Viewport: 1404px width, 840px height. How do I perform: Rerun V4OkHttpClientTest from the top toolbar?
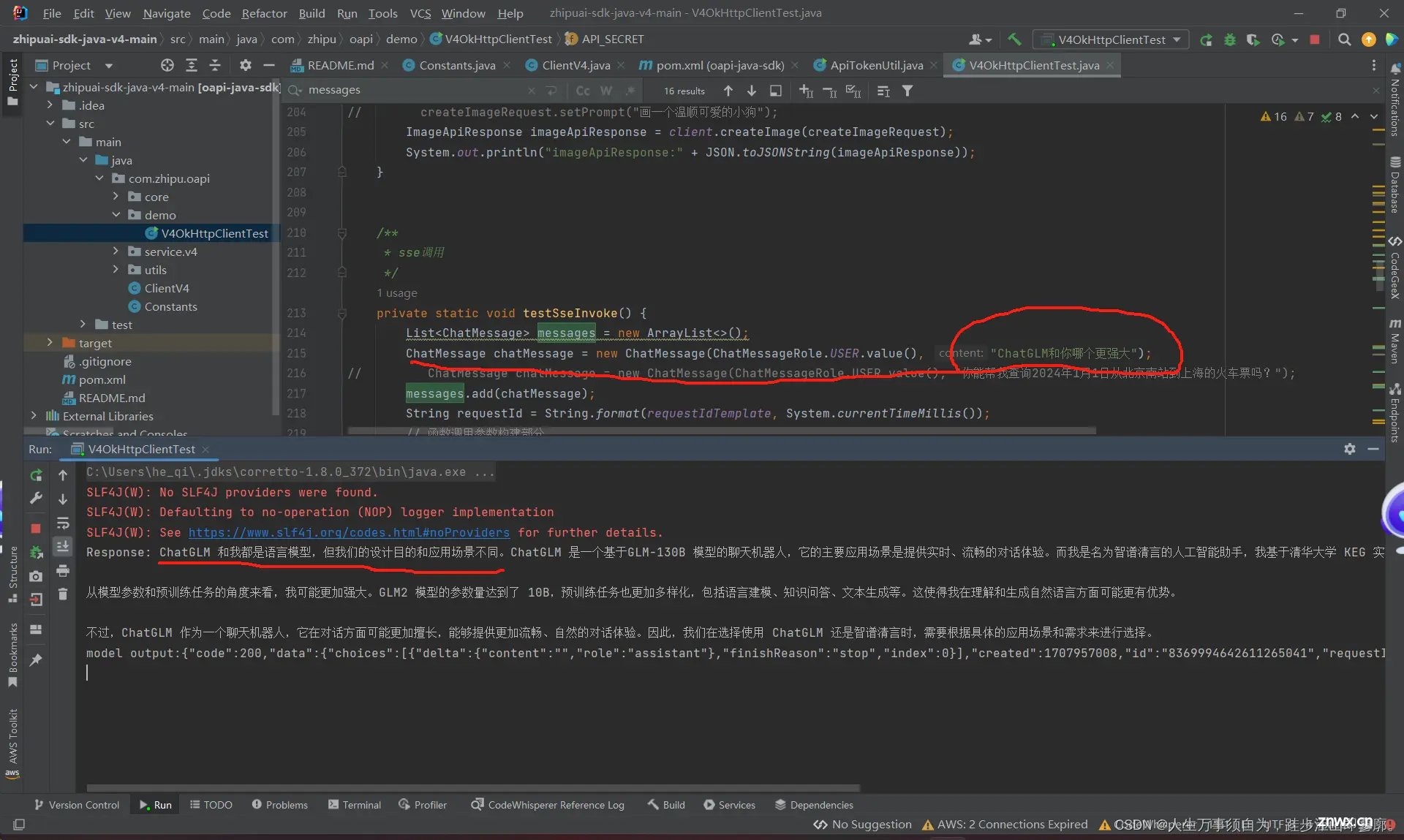click(1206, 39)
